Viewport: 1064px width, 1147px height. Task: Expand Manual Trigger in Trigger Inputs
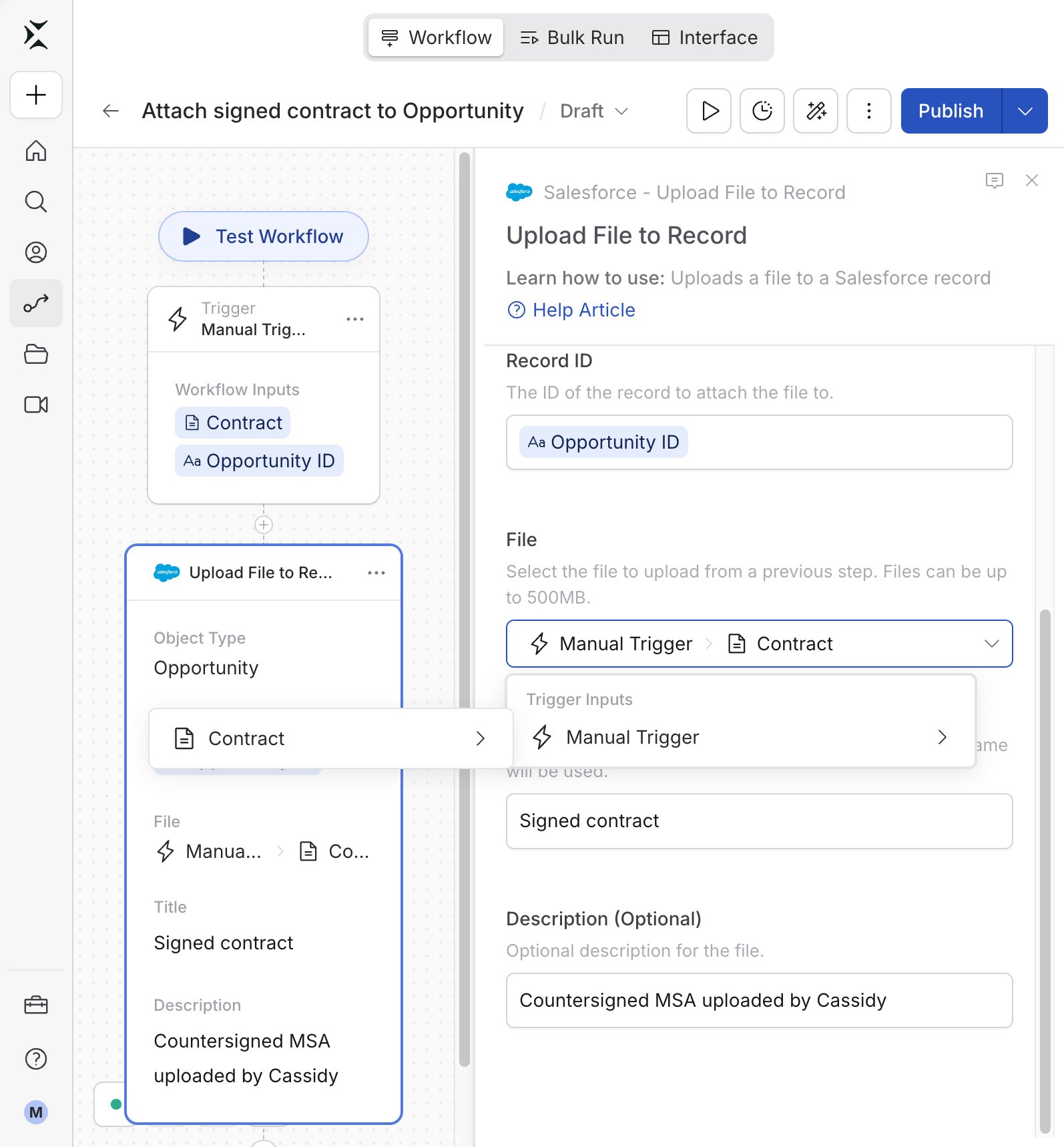tap(741, 737)
